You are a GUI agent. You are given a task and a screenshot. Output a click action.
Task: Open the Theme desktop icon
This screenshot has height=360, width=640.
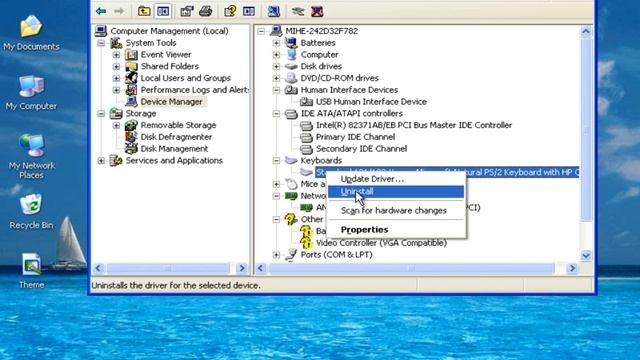[x=31, y=271]
